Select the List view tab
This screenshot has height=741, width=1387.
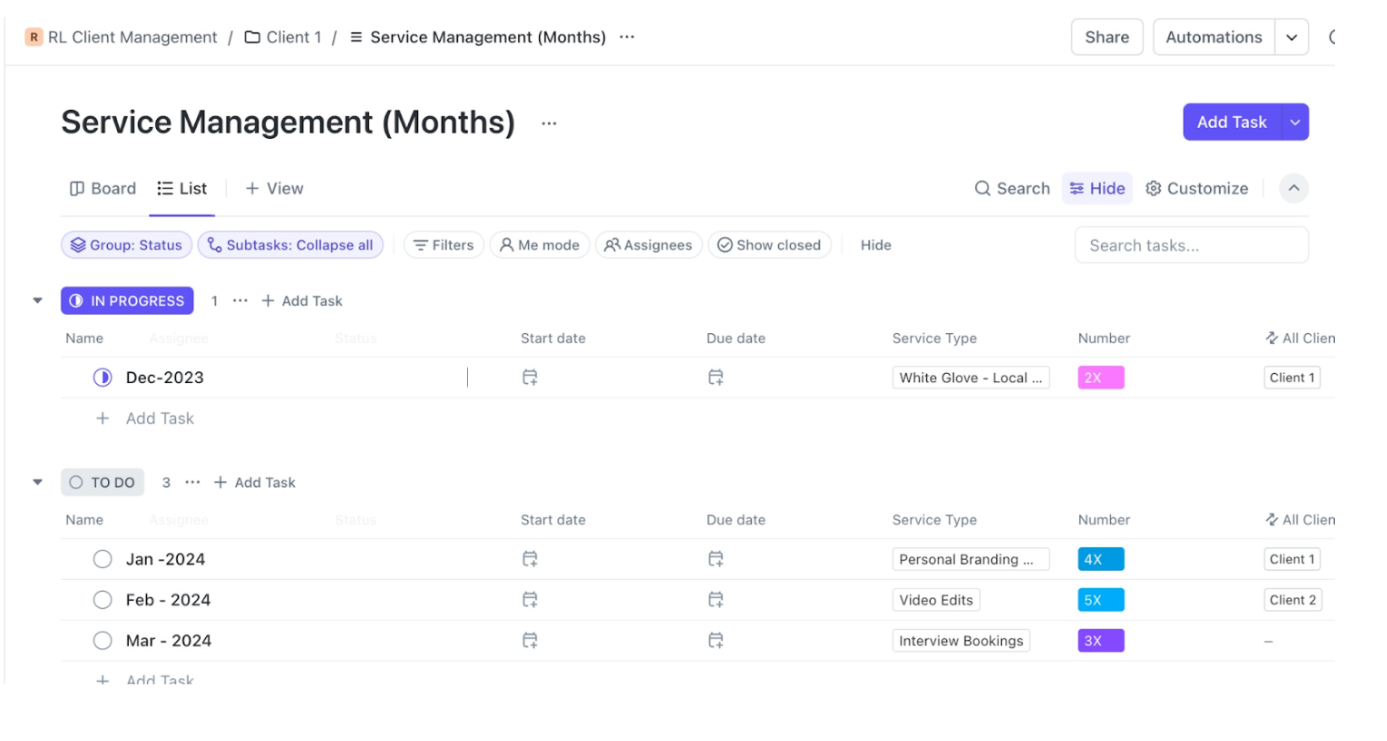click(182, 189)
